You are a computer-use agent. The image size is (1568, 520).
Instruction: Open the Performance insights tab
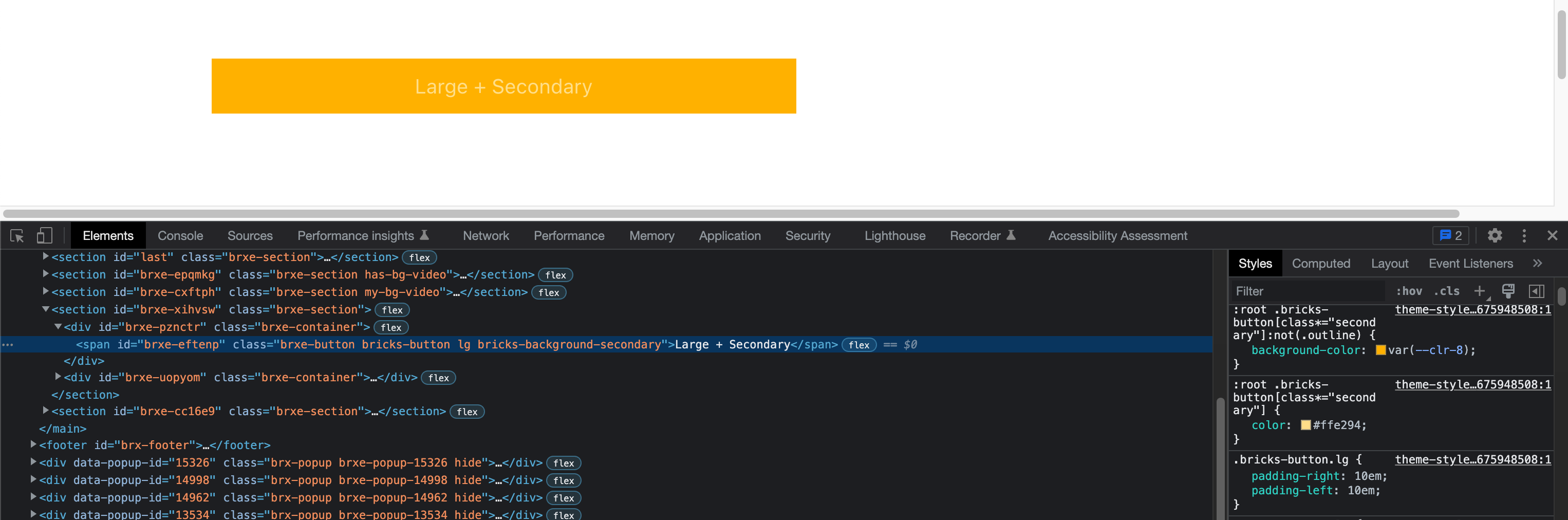click(x=363, y=236)
